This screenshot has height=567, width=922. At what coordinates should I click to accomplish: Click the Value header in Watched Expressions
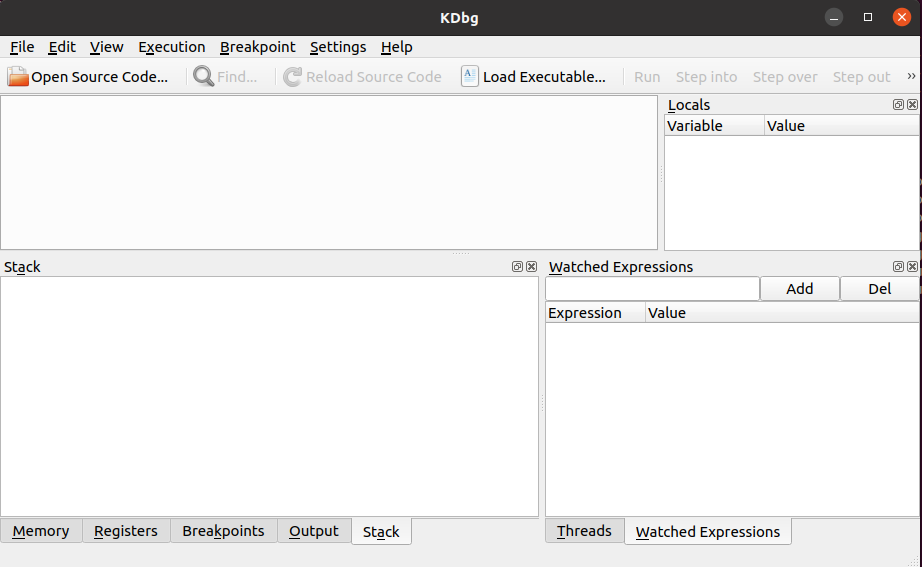point(783,313)
